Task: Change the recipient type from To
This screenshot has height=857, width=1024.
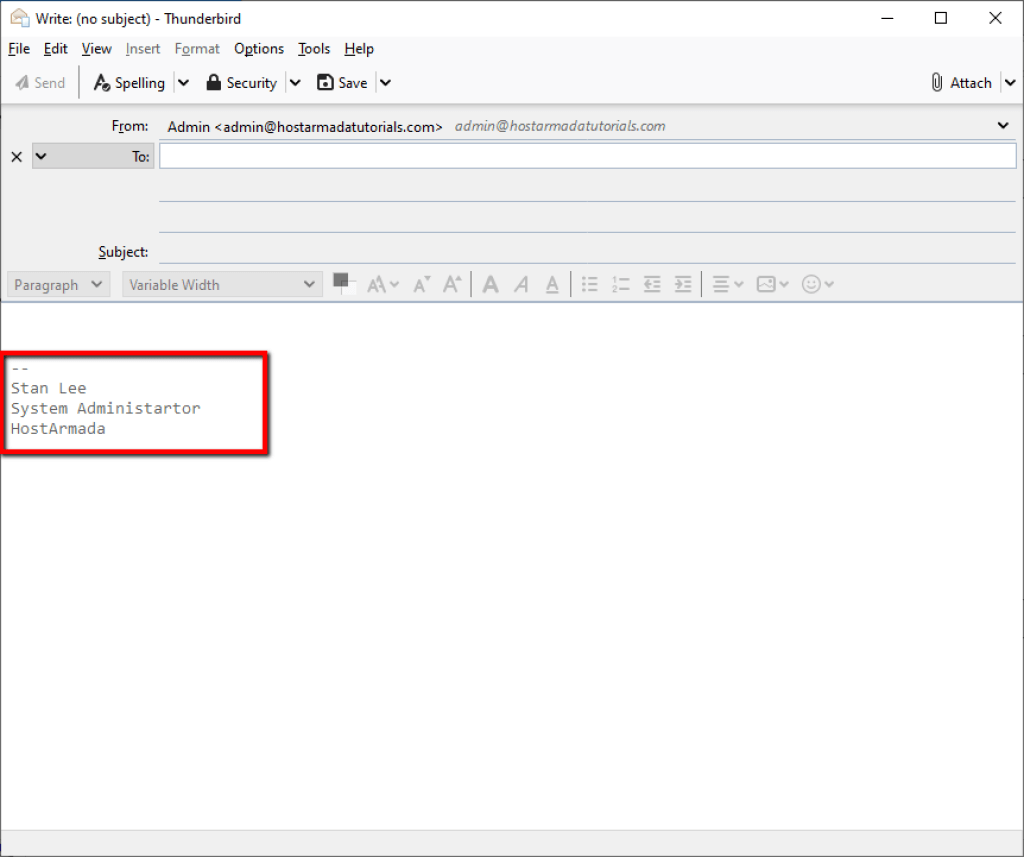Action: (x=41, y=156)
